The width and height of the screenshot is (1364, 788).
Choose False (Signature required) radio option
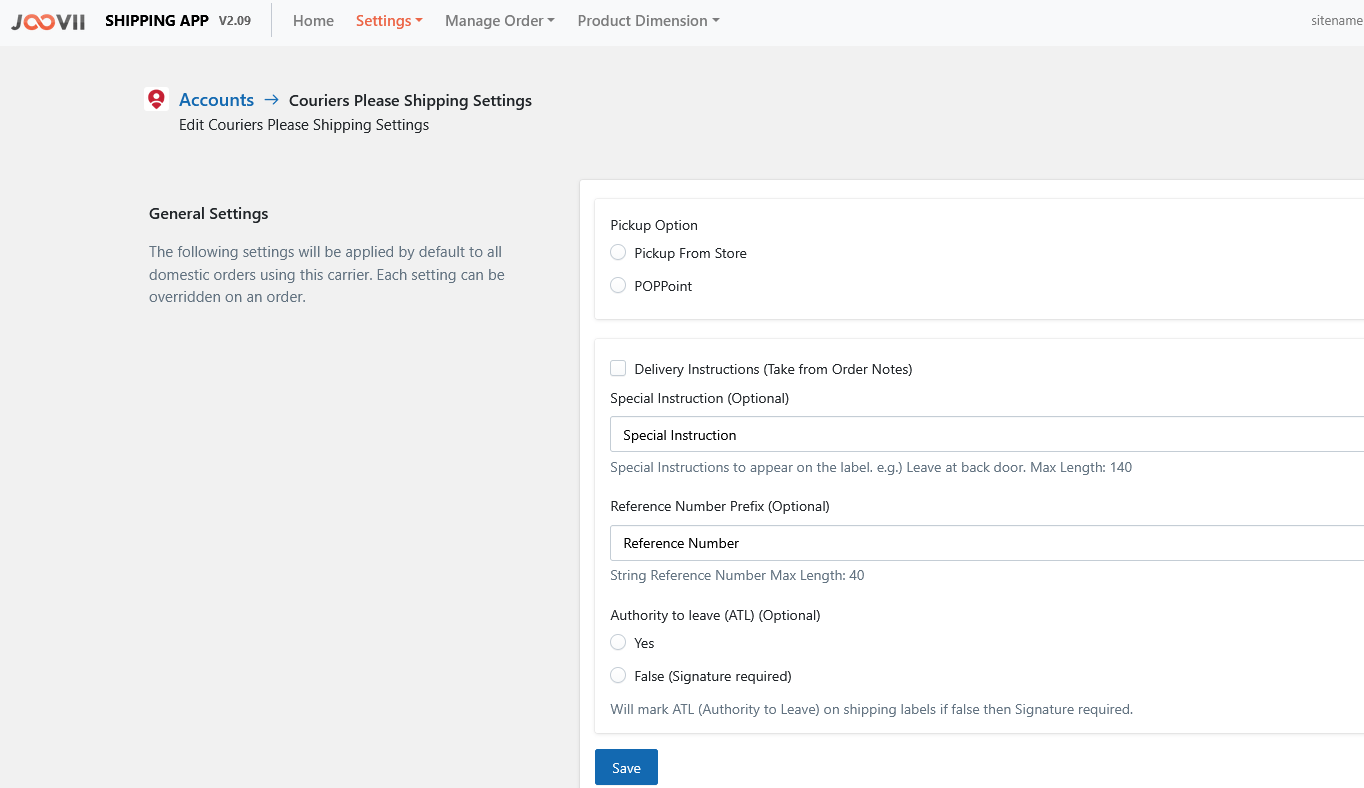click(618, 676)
